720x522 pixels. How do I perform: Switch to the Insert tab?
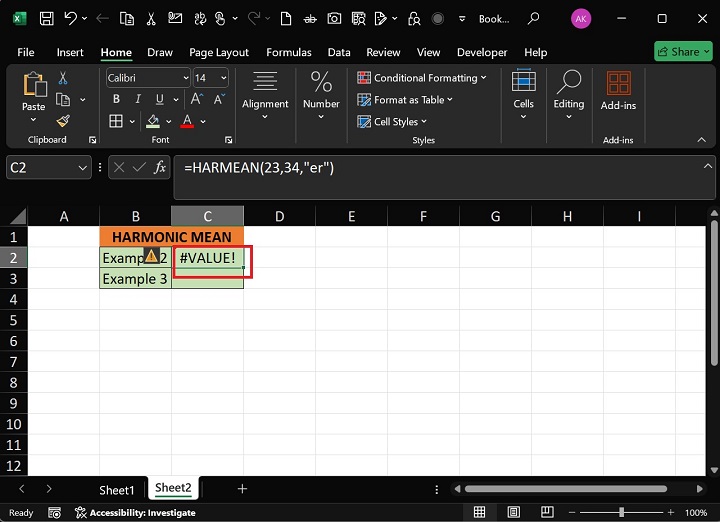(x=70, y=52)
